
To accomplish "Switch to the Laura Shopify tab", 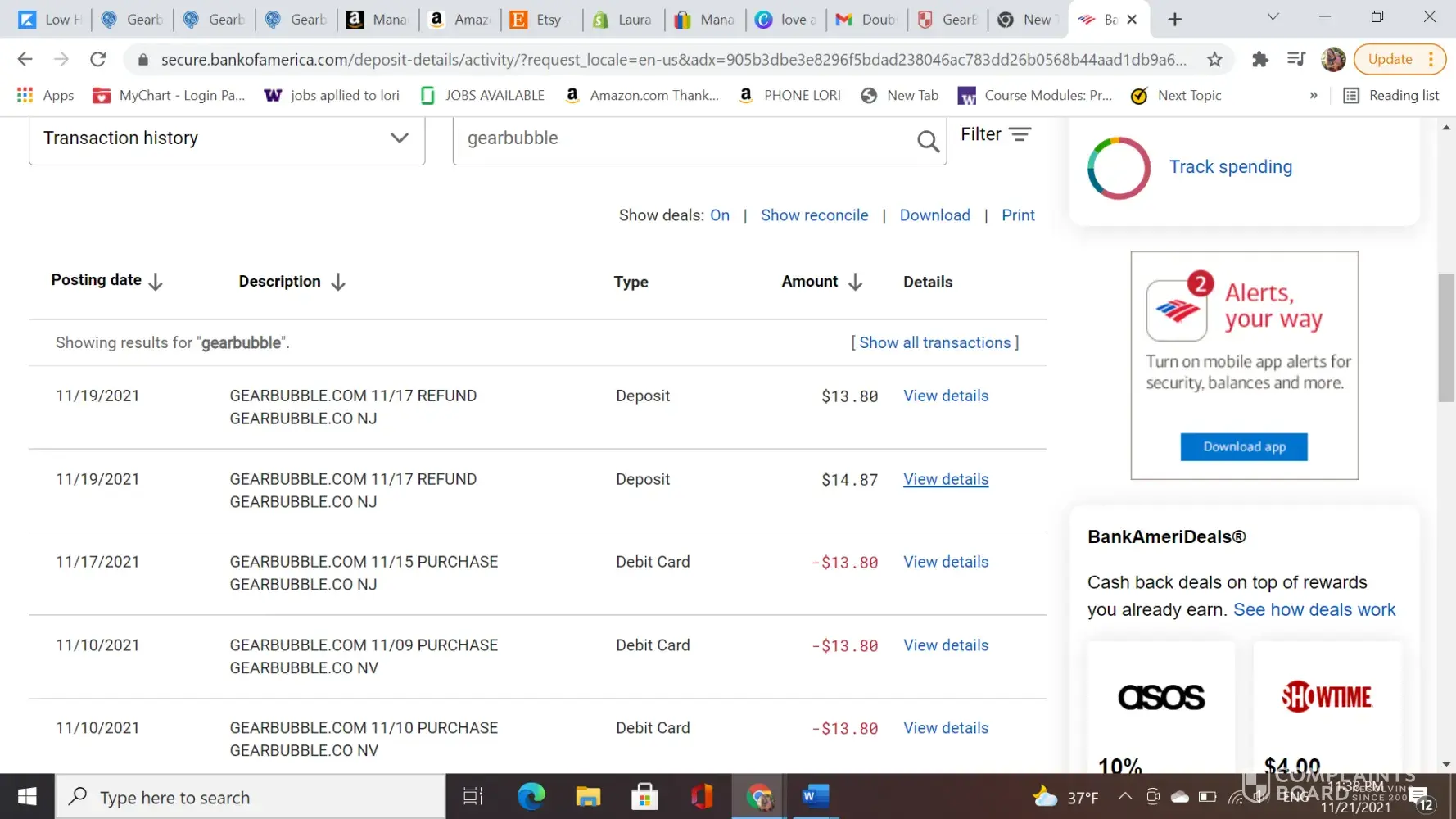I will (622, 20).
